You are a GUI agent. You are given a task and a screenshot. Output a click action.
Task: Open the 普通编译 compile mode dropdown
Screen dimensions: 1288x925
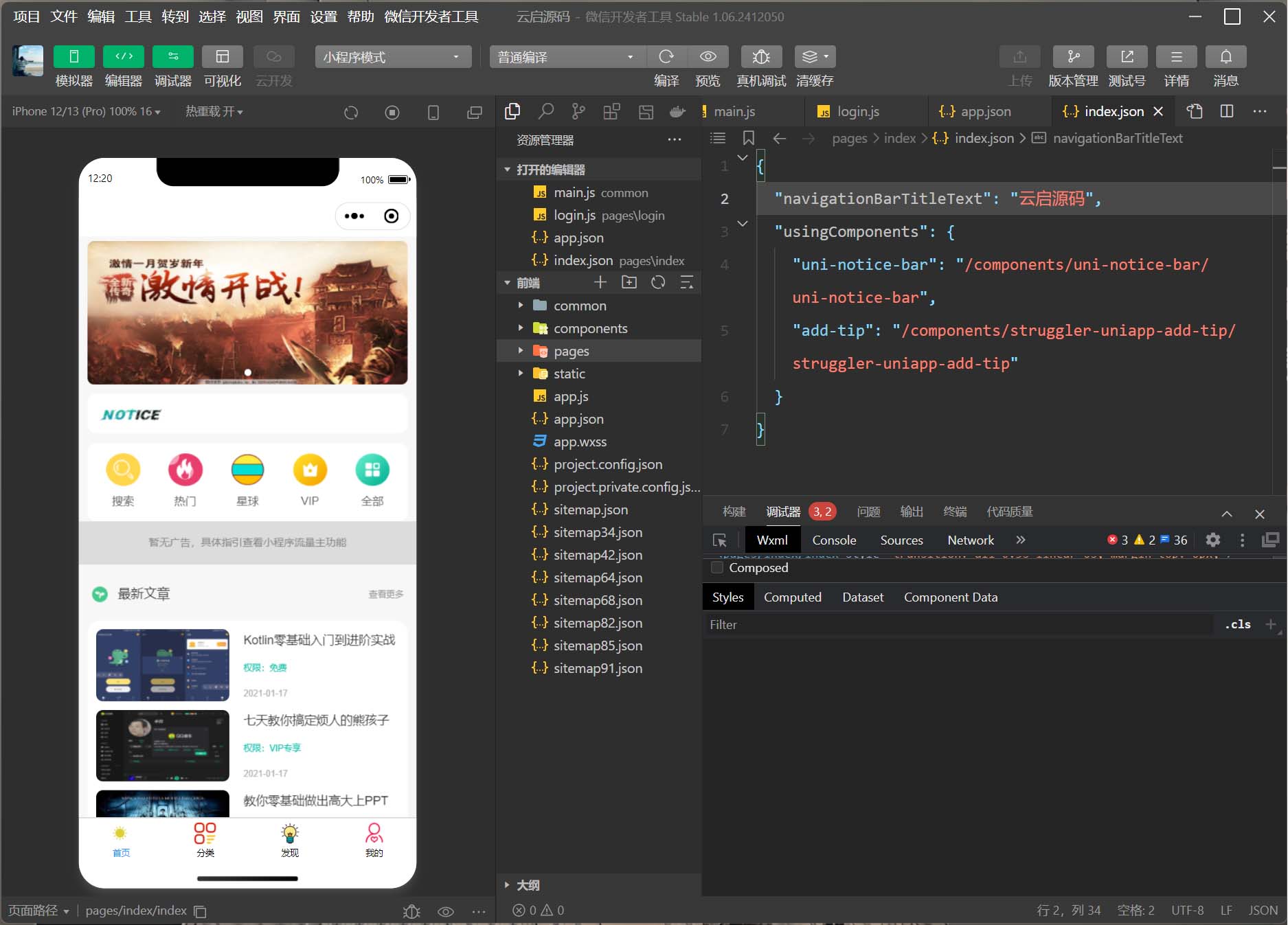[566, 57]
